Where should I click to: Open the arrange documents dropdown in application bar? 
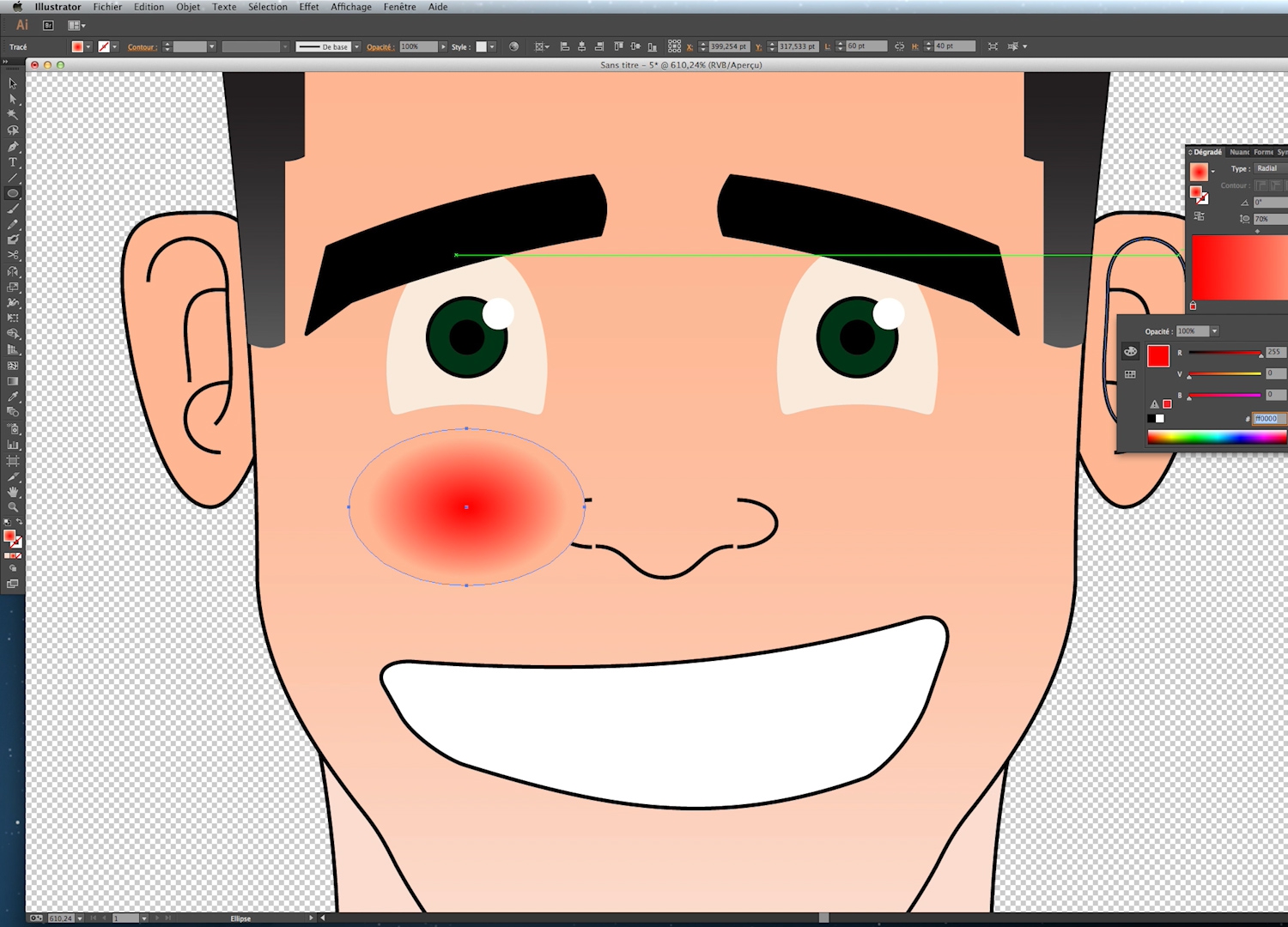(x=76, y=26)
